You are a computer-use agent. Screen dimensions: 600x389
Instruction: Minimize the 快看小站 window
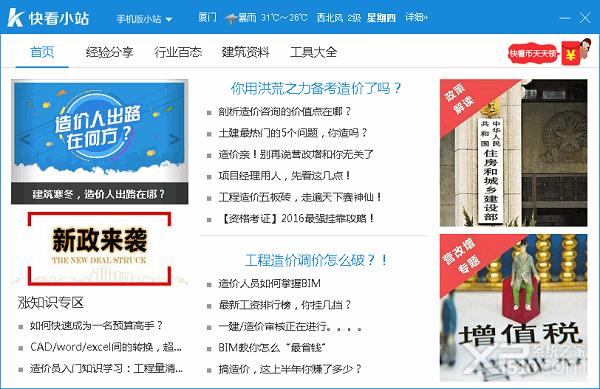click(564, 18)
